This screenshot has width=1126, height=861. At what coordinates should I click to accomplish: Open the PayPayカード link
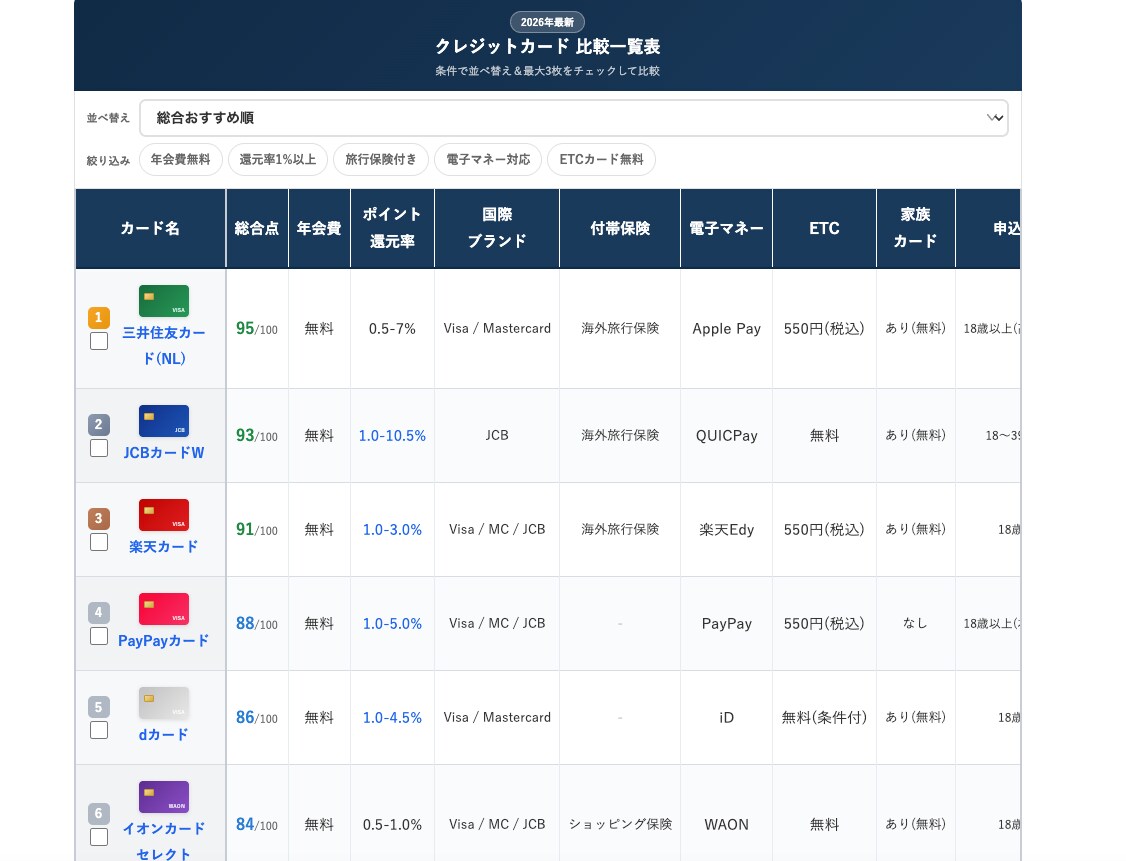pyautogui.click(x=164, y=641)
